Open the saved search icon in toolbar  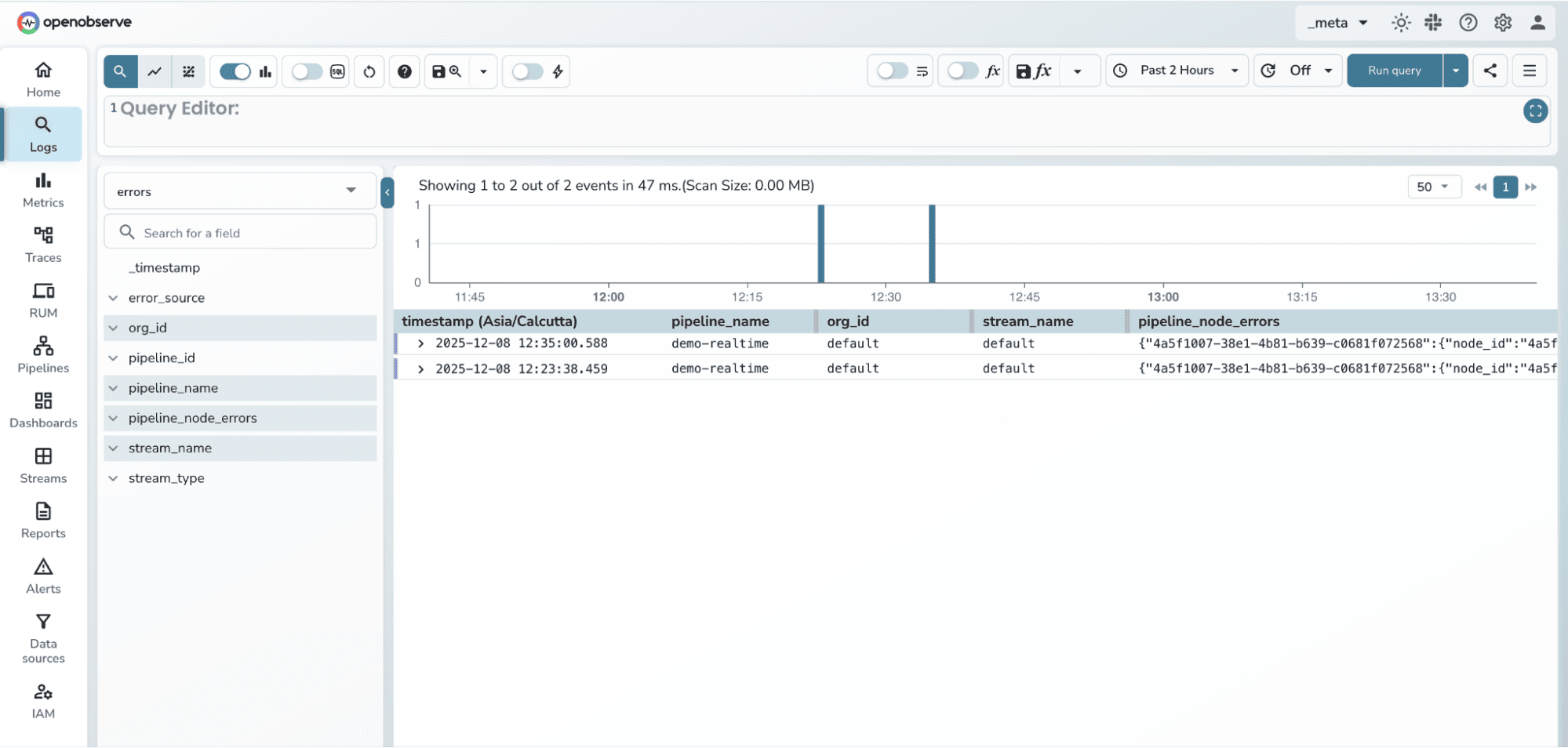tap(446, 71)
